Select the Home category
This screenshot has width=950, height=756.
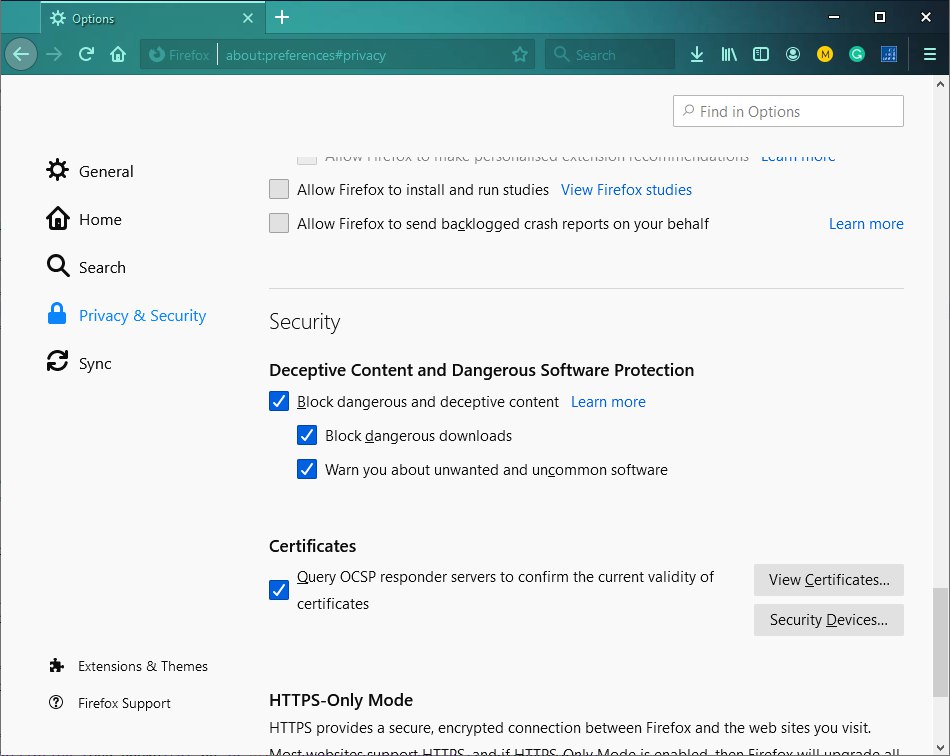84,219
